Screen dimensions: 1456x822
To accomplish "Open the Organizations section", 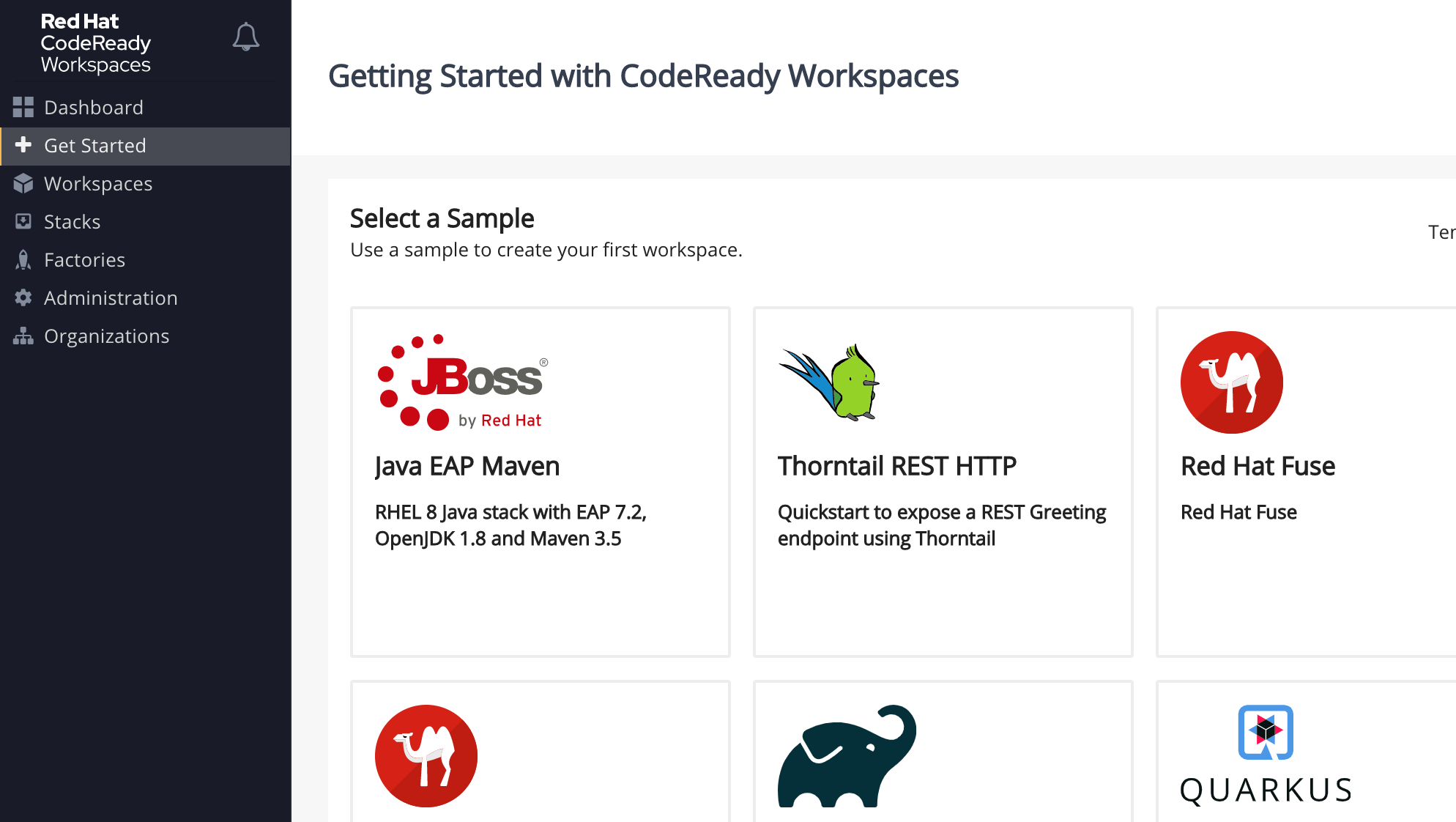I will coord(106,335).
